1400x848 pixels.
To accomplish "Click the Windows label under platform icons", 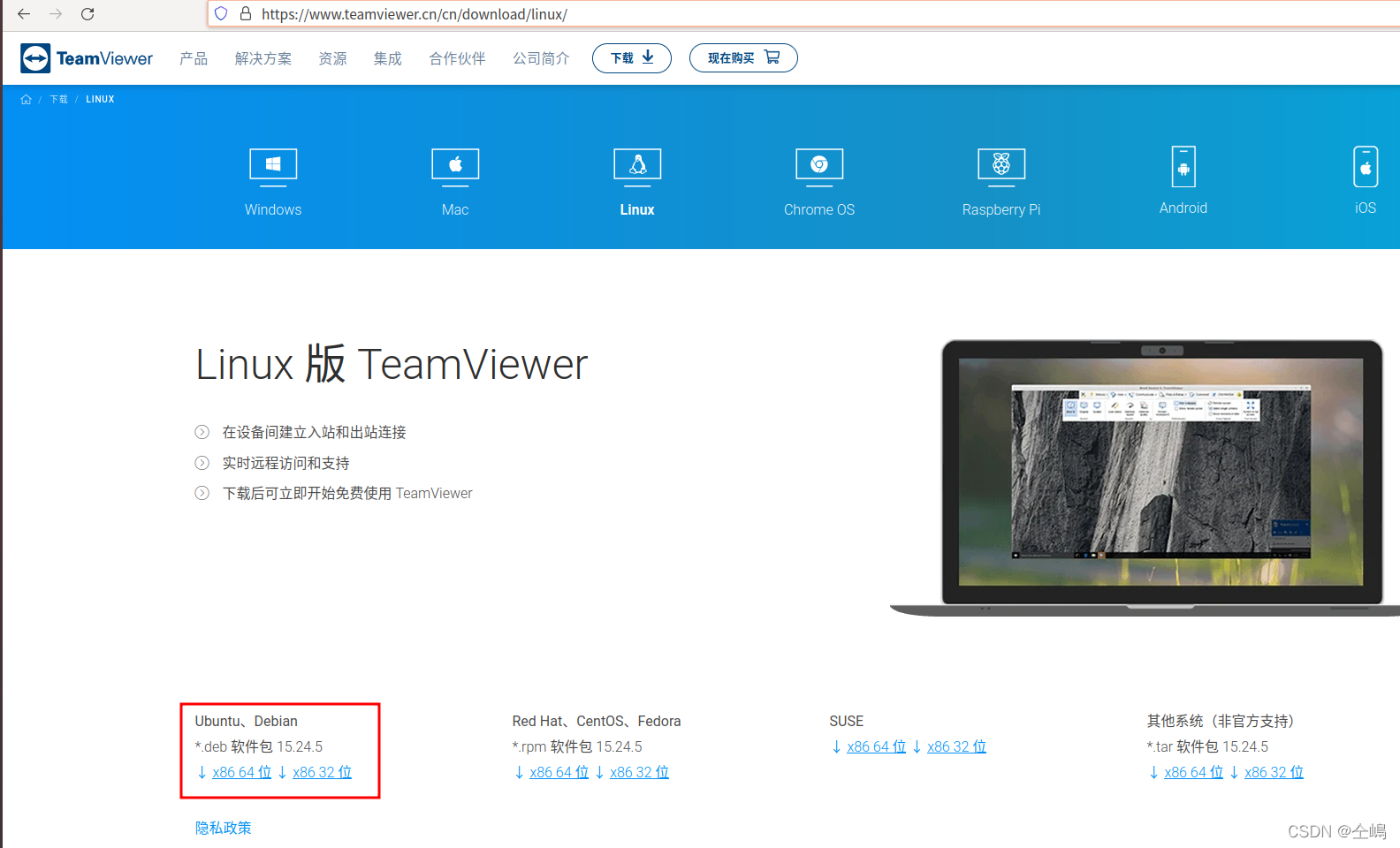I will (x=273, y=209).
